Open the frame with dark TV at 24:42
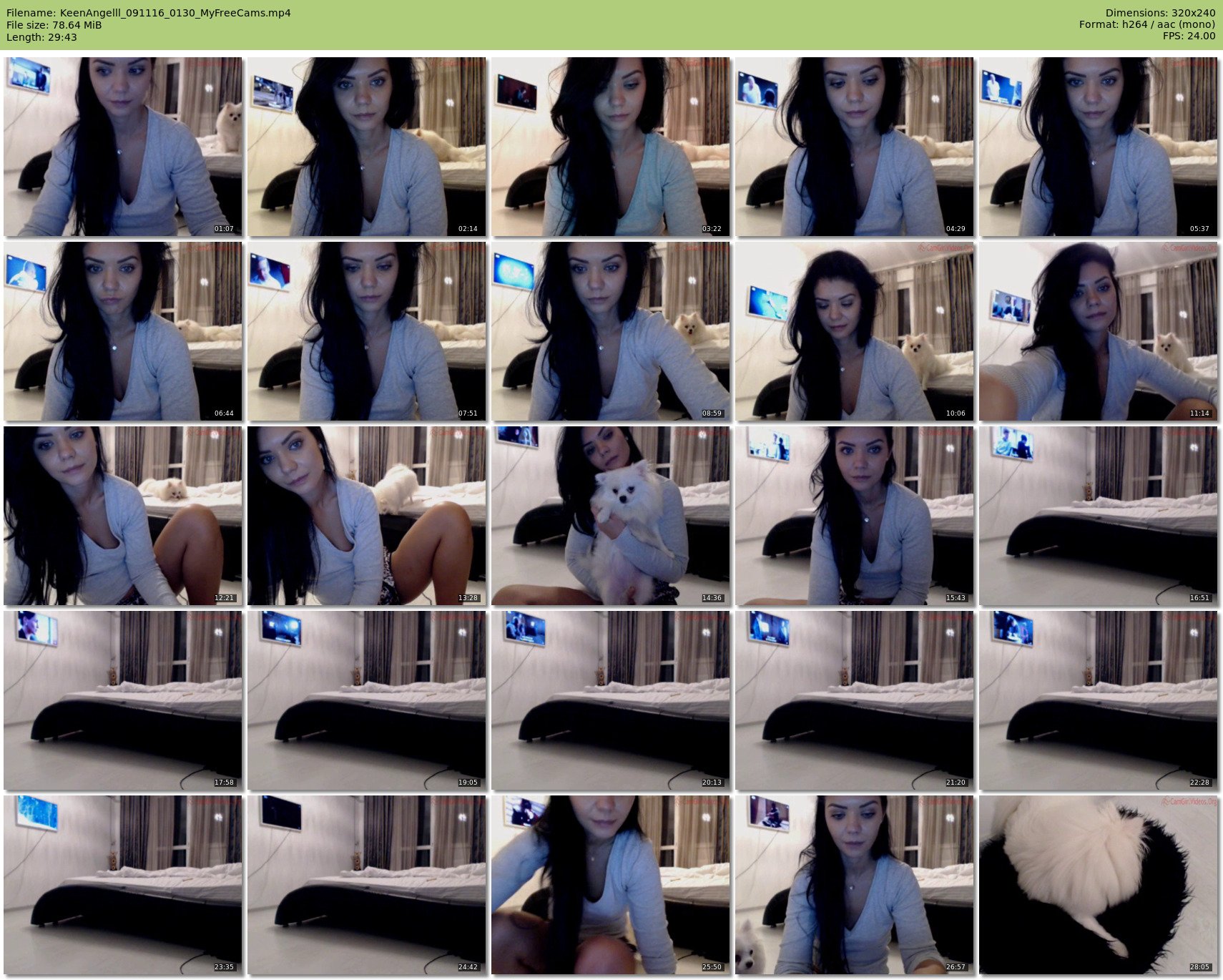This screenshot has width=1223, height=980. pyautogui.click(x=367, y=885)
